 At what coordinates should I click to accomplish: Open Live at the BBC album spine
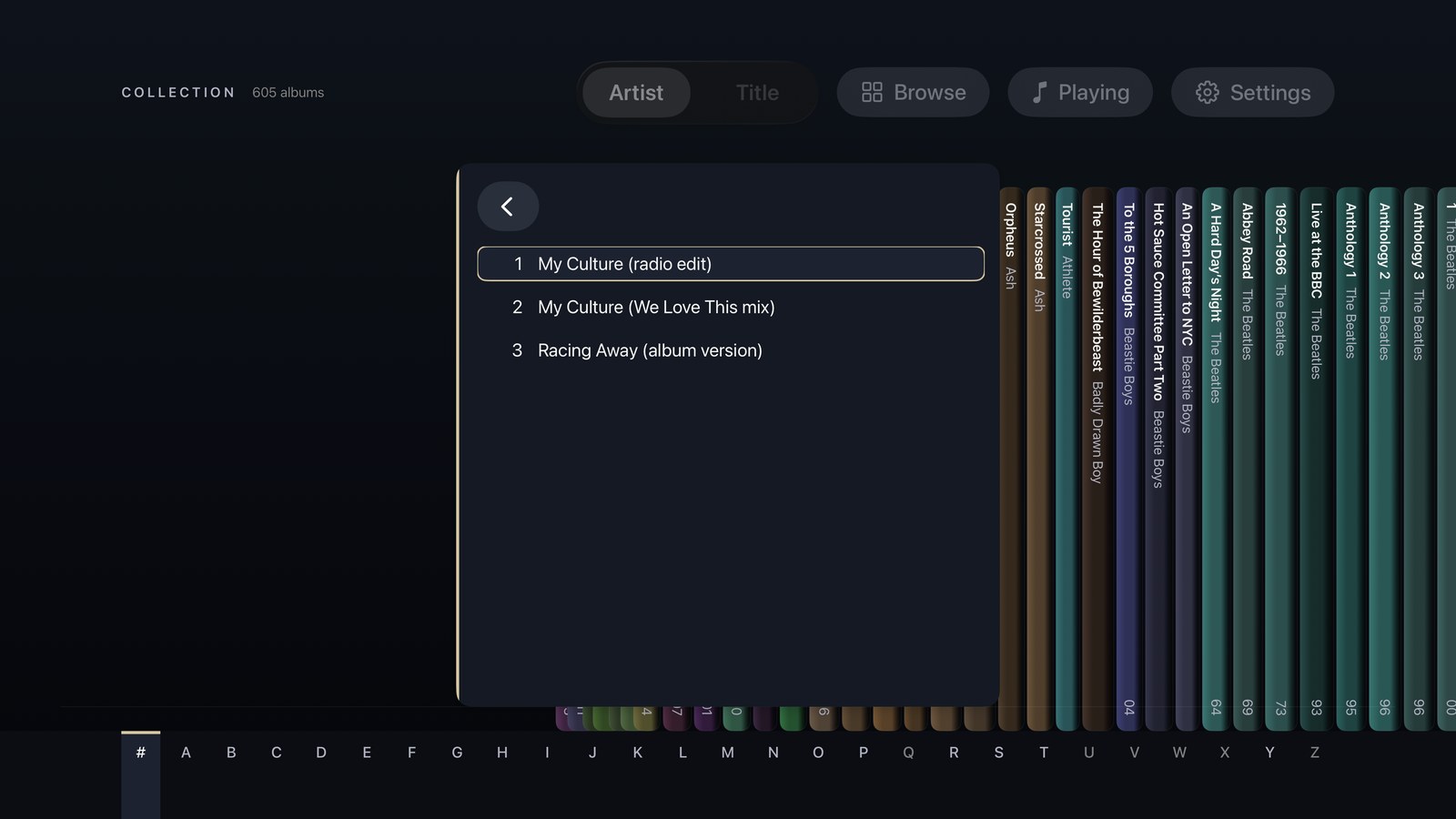coord(1316,459)
